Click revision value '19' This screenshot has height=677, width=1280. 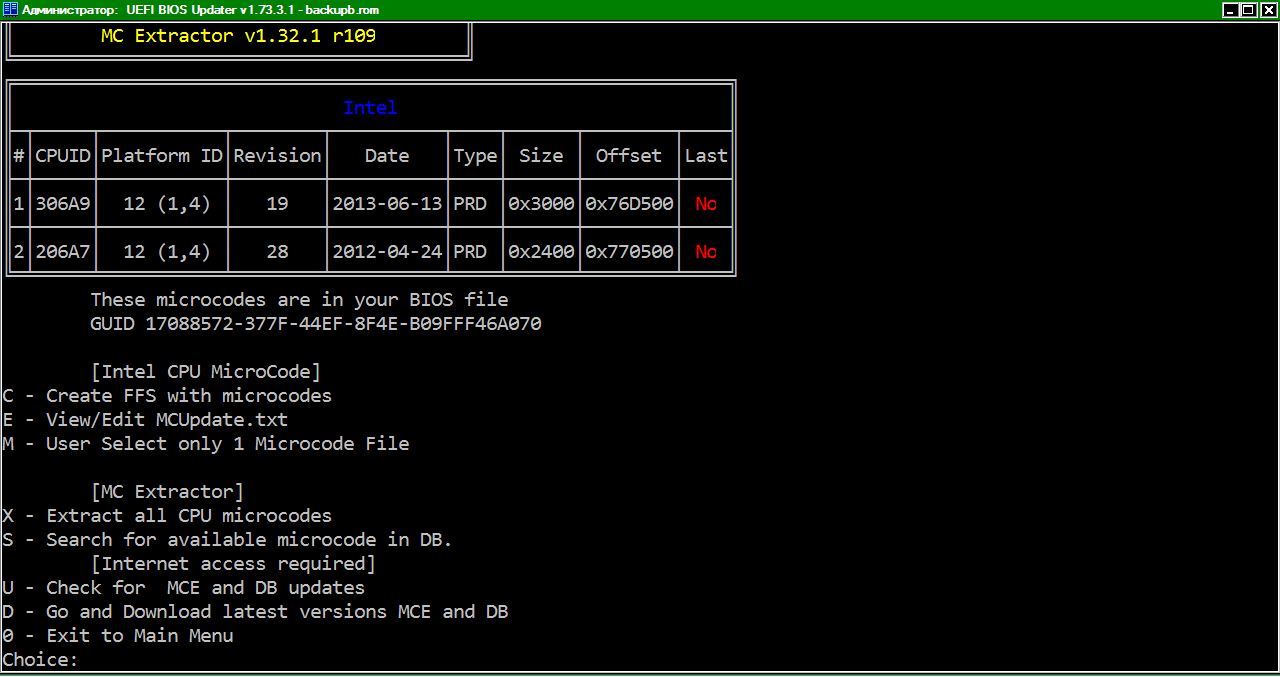pos(277,204)
